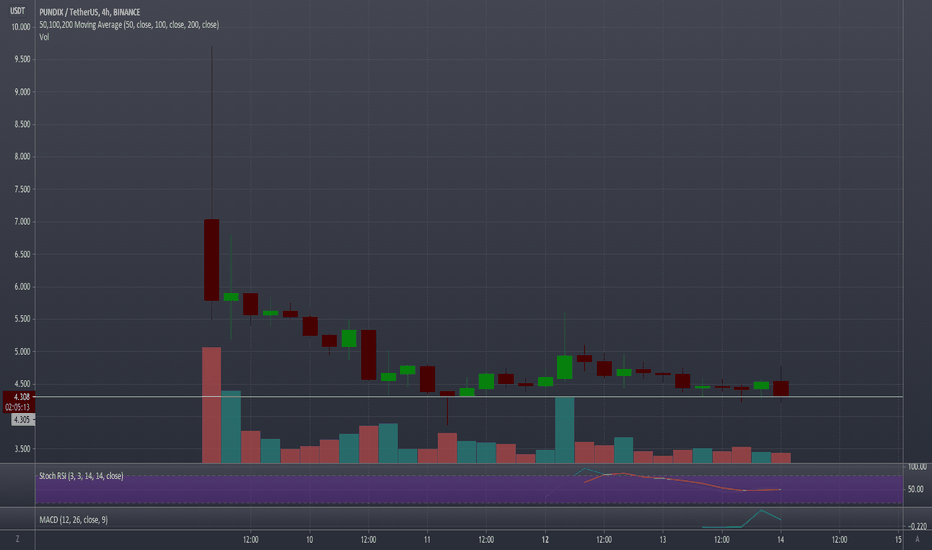Image resolution: width=932 pixels, height=550 pixels.
Task: Click the tall first red candle body
Action: point(212,260)
